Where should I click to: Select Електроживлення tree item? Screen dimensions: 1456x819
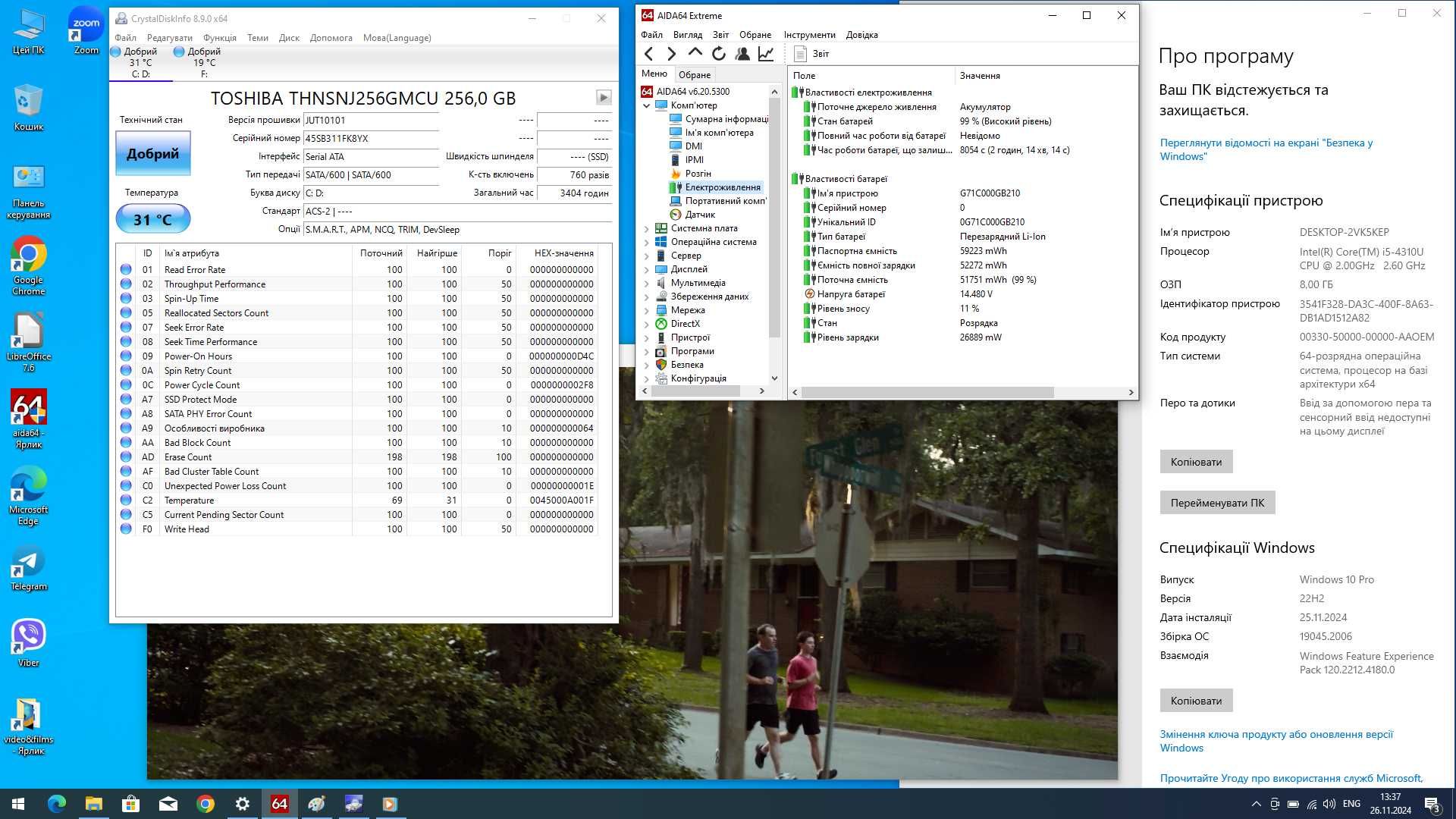click(715, 187)
